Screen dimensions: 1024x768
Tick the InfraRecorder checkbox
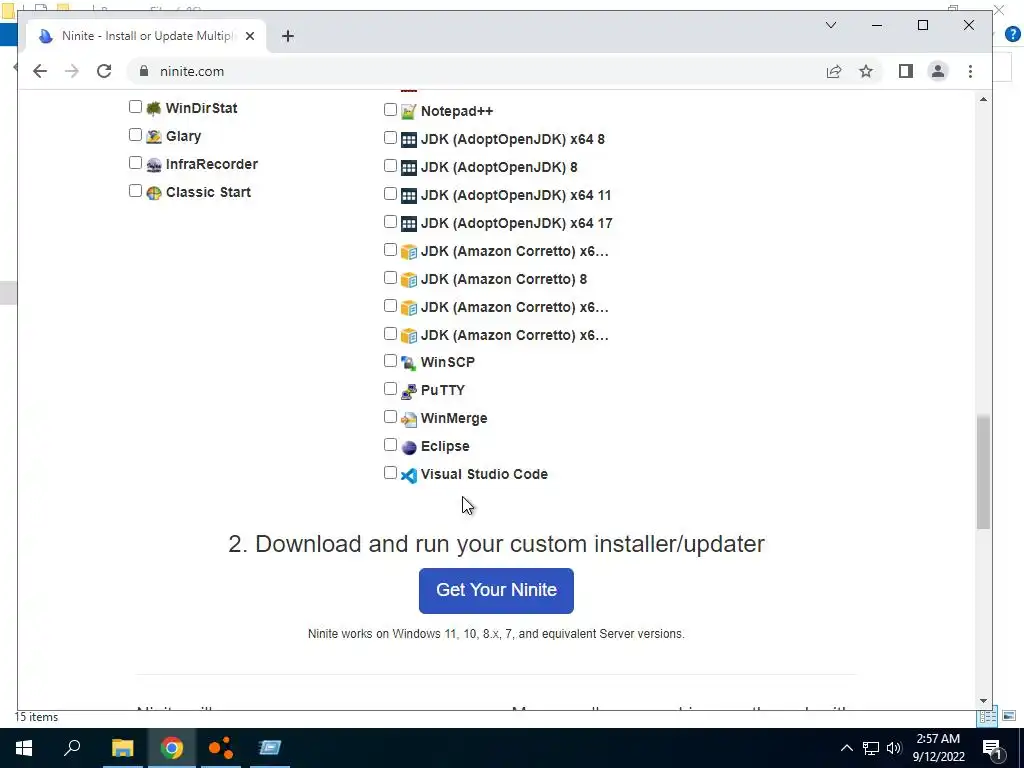tap(135, 163)
